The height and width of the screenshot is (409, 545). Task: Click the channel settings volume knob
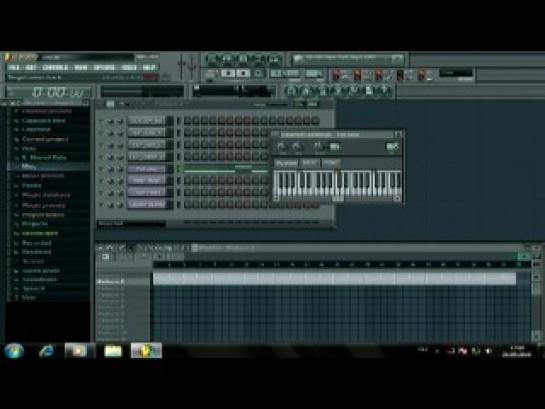298,147
